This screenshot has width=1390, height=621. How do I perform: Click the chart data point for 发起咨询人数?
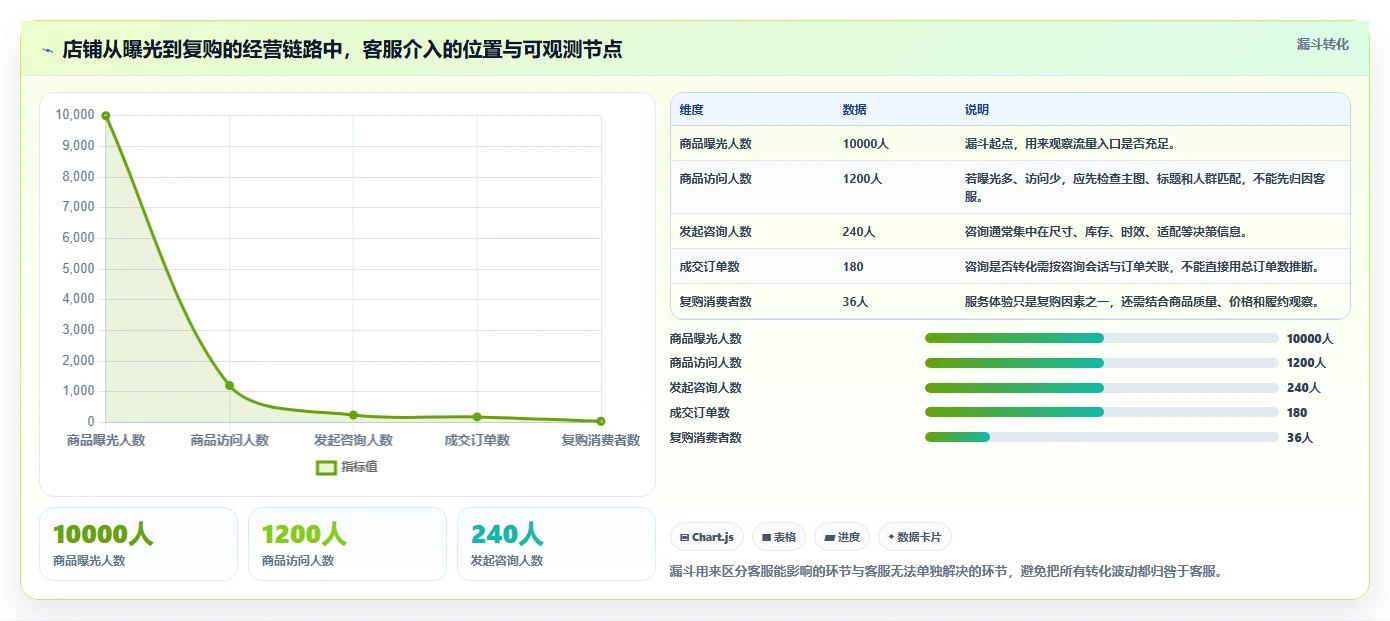pyautogui.click(x=353, y=415)
